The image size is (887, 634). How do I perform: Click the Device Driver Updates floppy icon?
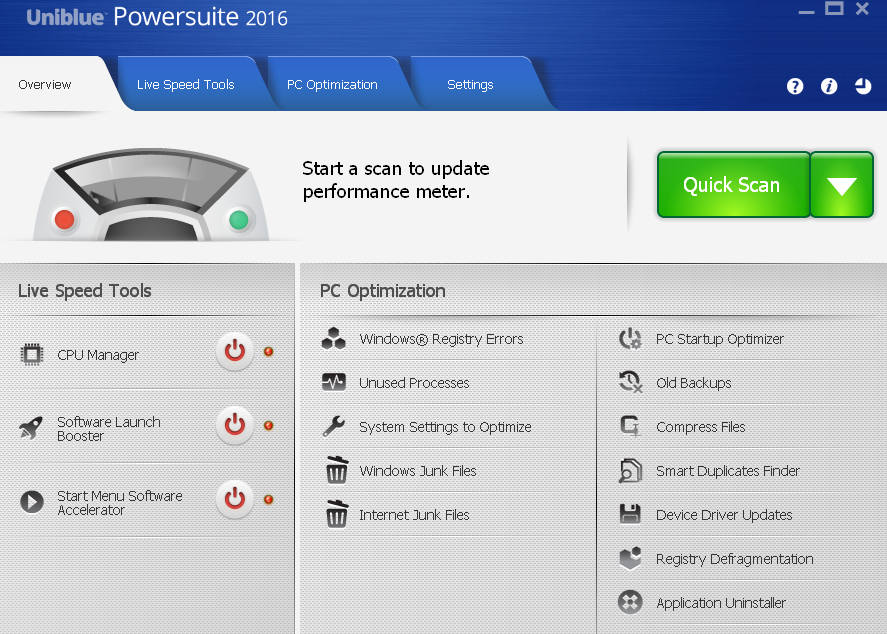630,515
